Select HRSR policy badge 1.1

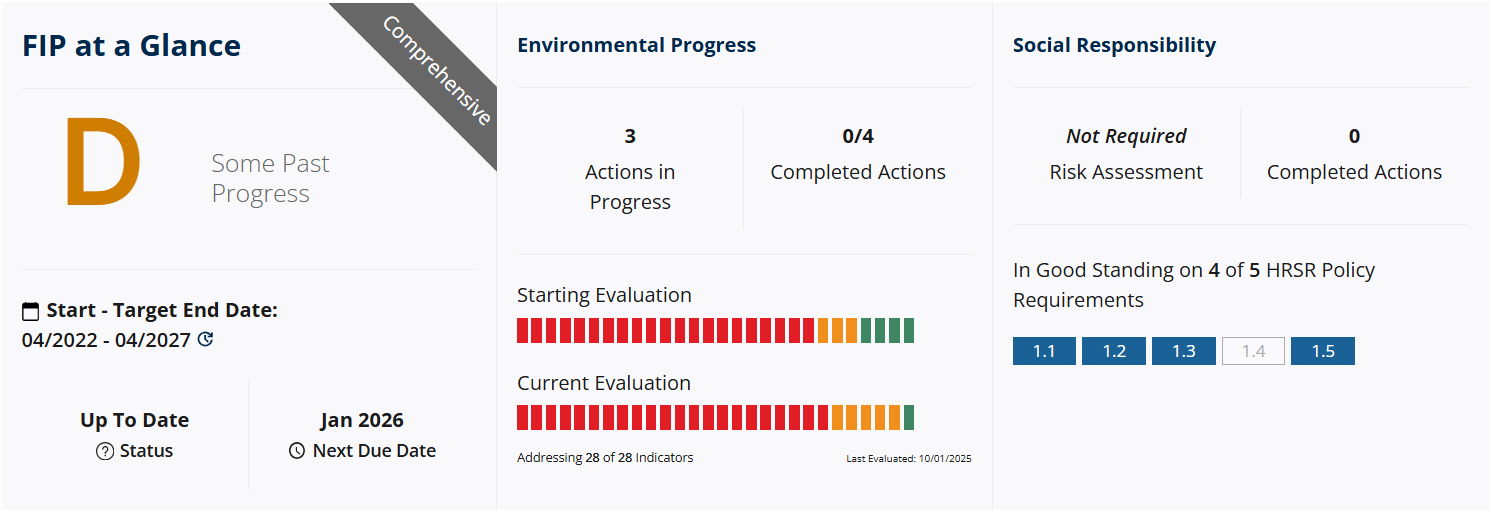tap(1044, 351)
